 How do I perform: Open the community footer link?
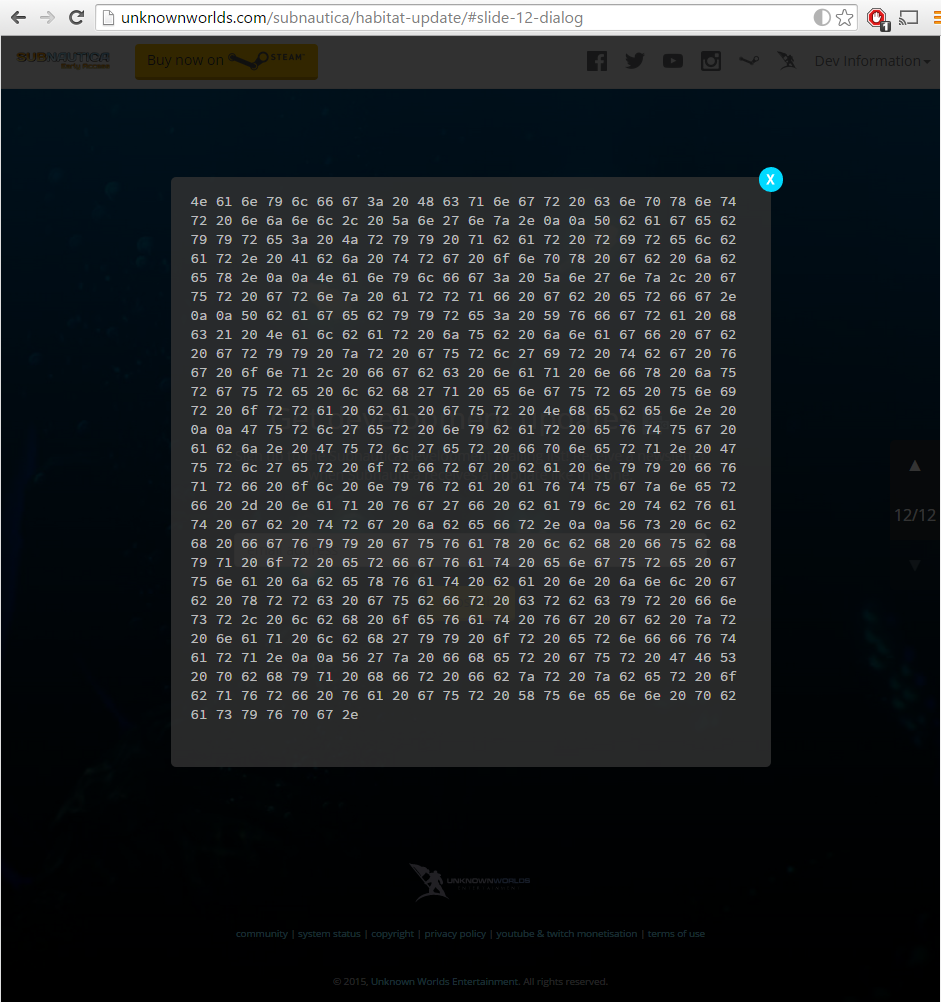click(x=261, y=934)
